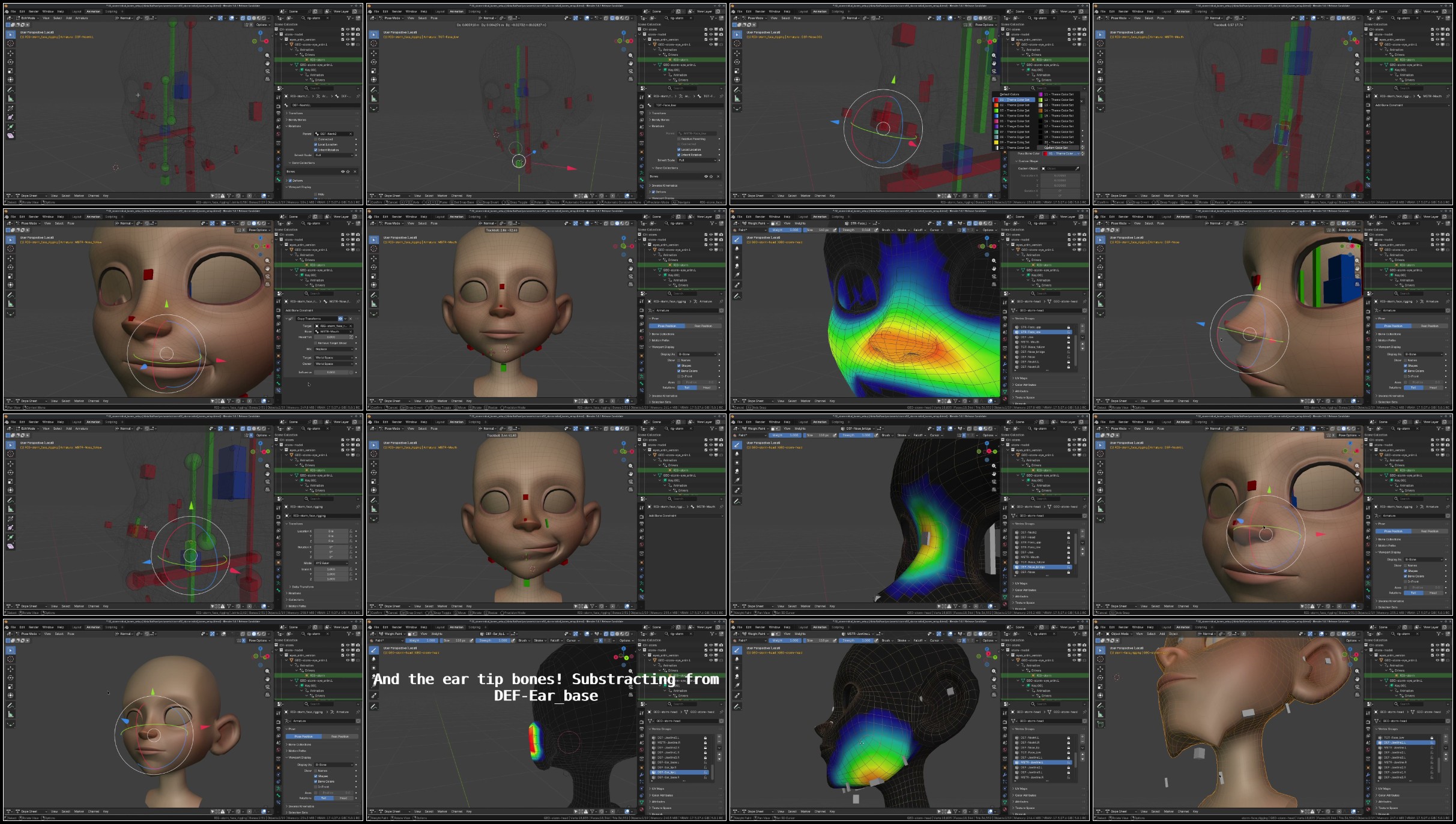Viewport: 1456px width, 824px height.
Task: Open the Weights menu in the ear tip caption frame
Action: coord(436,634)
